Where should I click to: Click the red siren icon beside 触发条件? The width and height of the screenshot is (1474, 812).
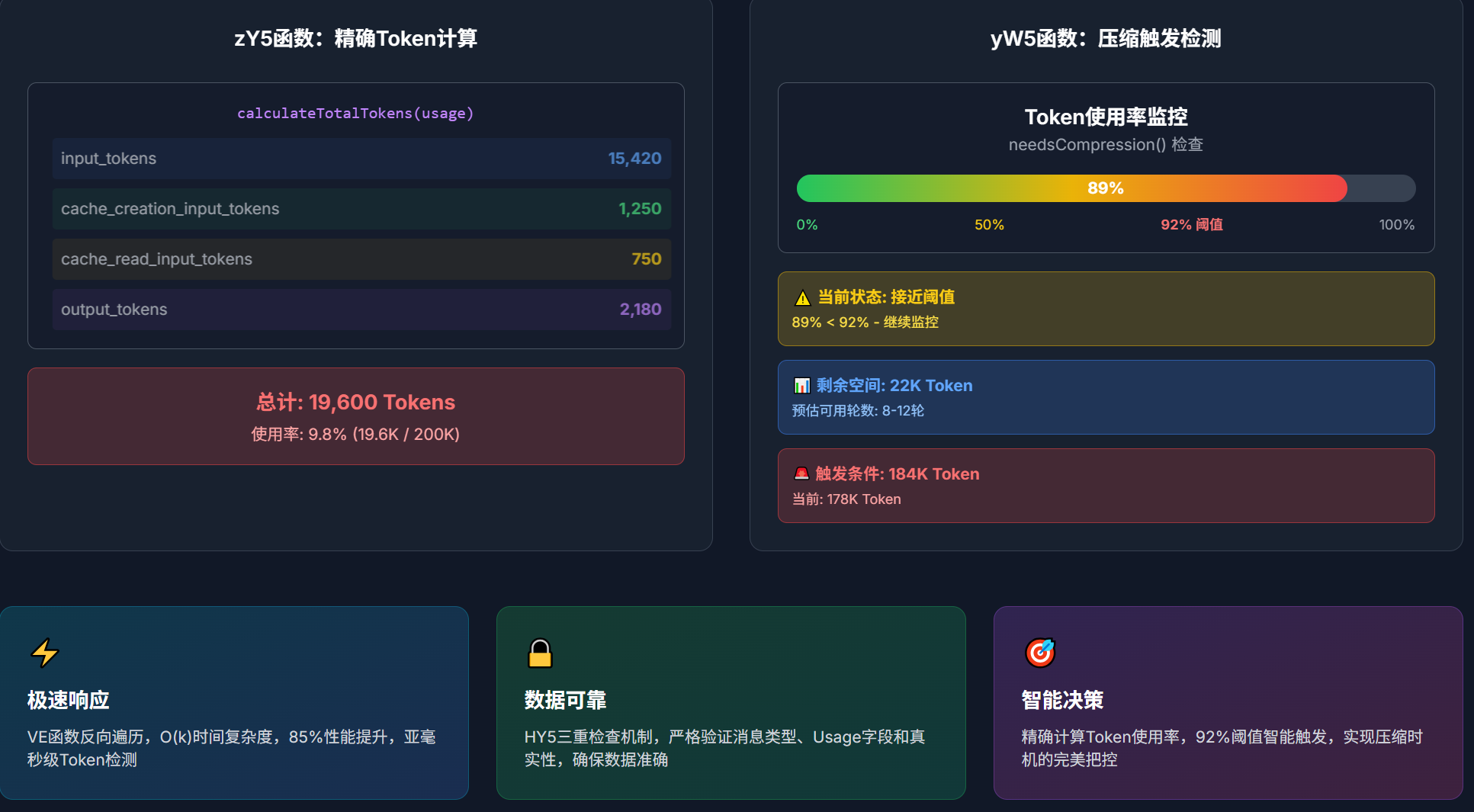[801, 473]
